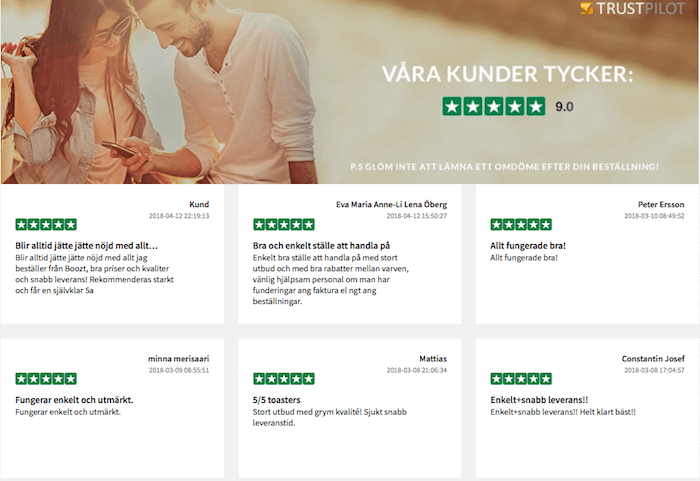Click the 9.0 score text
This screenshot has height=481, width=700.
tap(564, 107)
